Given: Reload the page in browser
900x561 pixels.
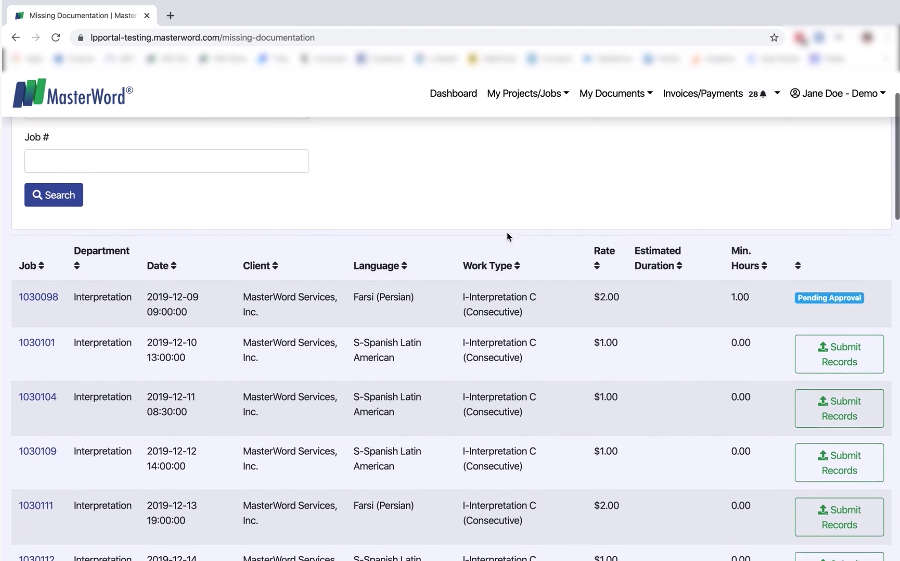Looking at the screenshot, I should [56, 38].
